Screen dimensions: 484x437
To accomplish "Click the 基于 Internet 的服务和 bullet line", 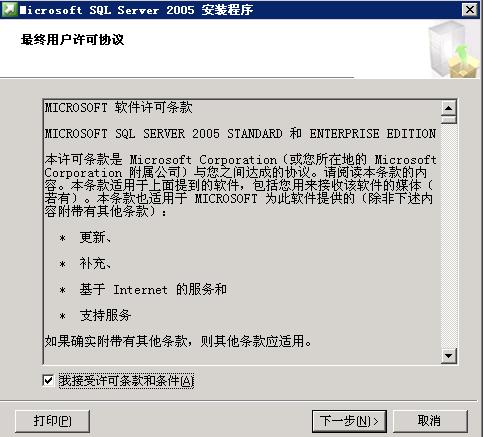I will pos(153,289).
